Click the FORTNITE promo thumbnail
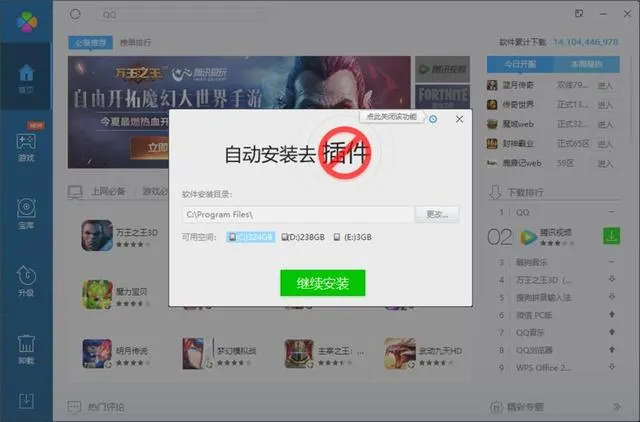The width and height of the screenshot is (640, 422). coord(442,97)
